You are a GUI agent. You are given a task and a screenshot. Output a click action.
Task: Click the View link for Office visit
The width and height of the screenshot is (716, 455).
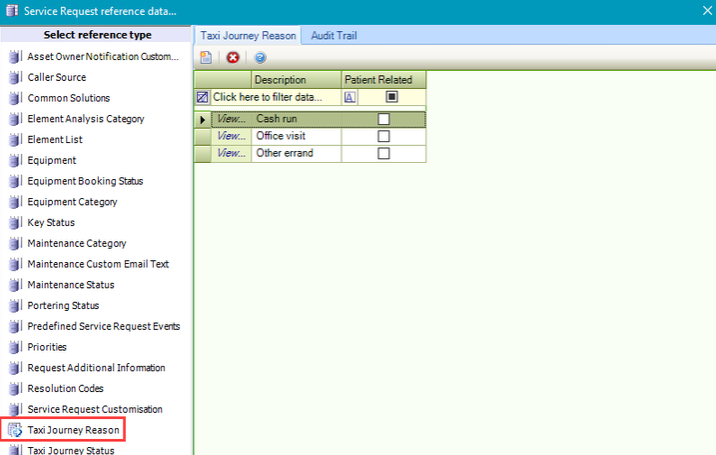point(231,136)
